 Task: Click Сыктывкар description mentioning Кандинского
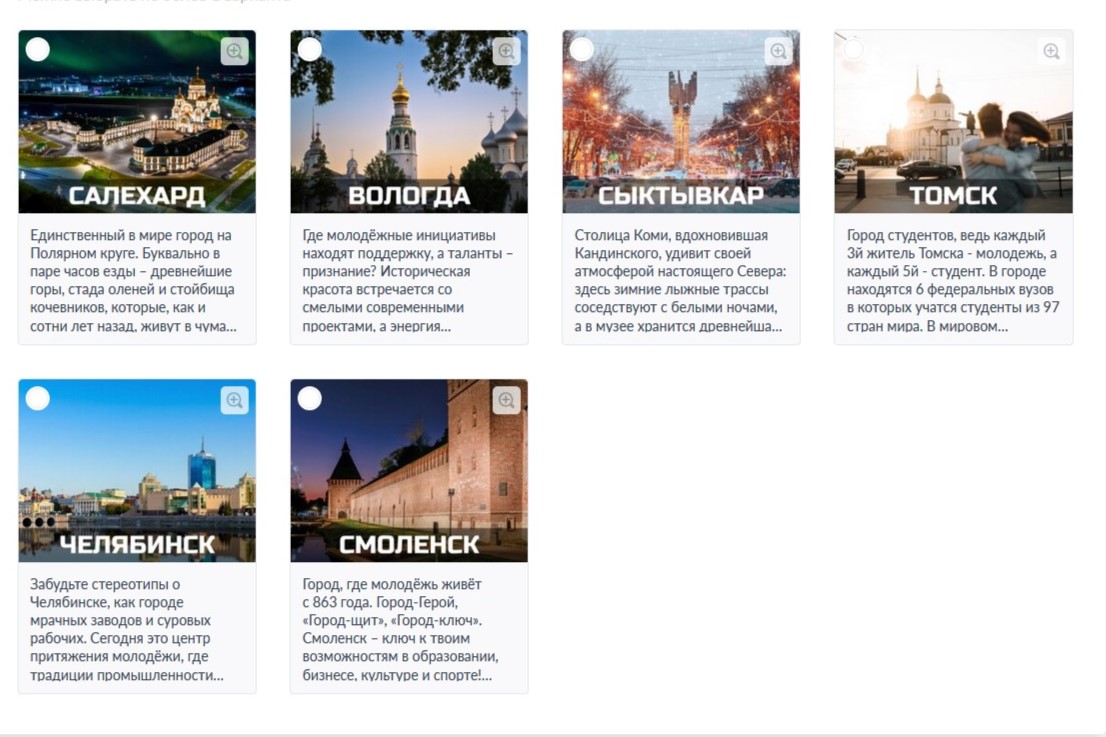681,280
